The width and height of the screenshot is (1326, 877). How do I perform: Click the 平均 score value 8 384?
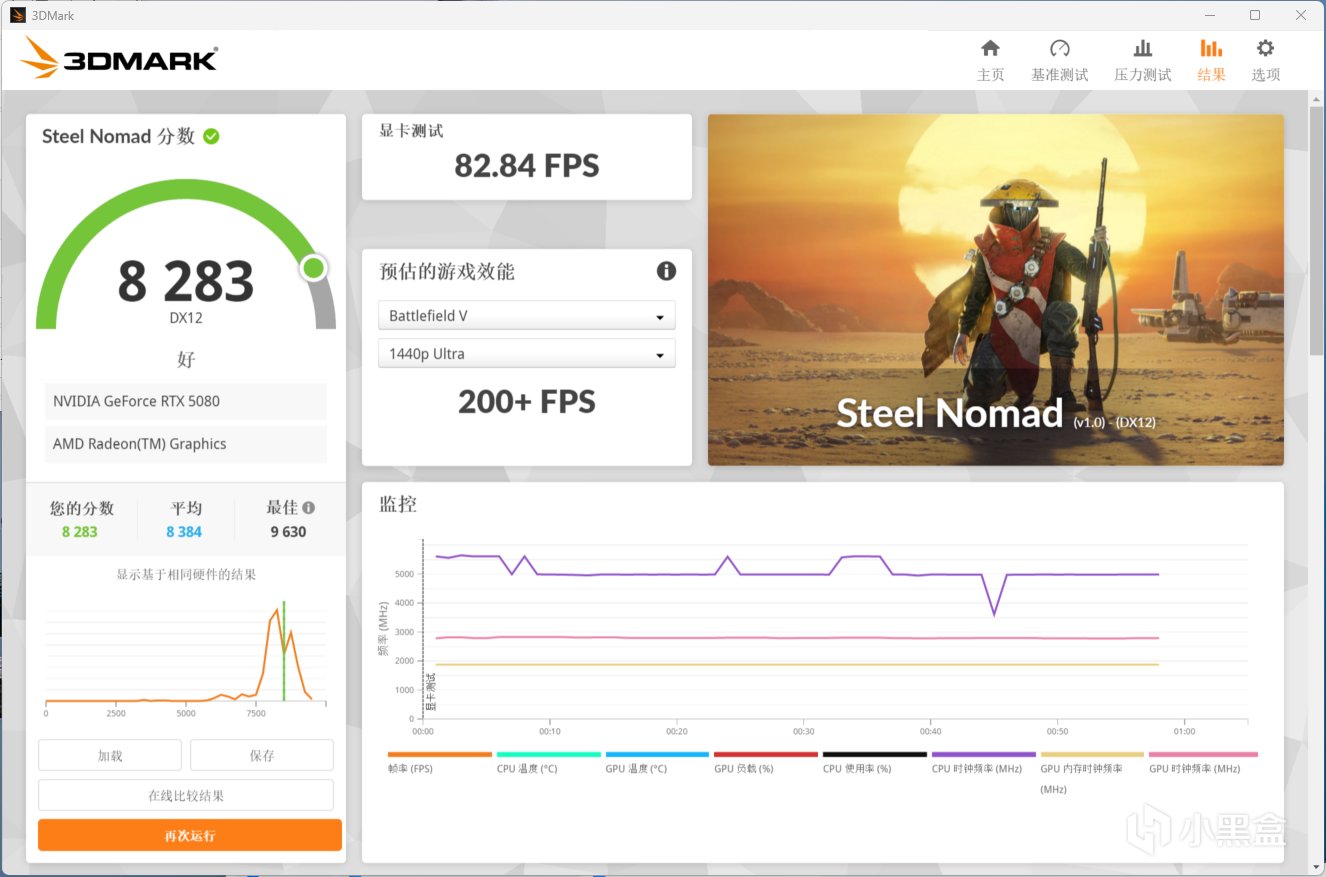[x=184, y=532]
